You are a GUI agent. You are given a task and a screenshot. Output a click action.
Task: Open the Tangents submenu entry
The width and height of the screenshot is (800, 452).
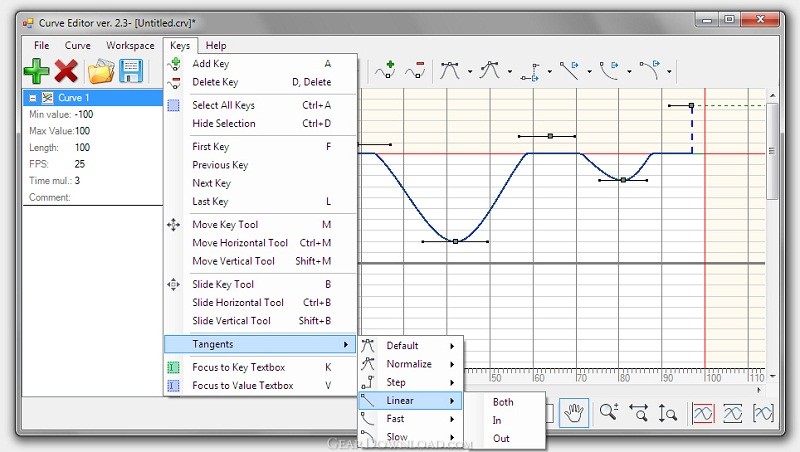pyautogui.click(x=260, y=344)
